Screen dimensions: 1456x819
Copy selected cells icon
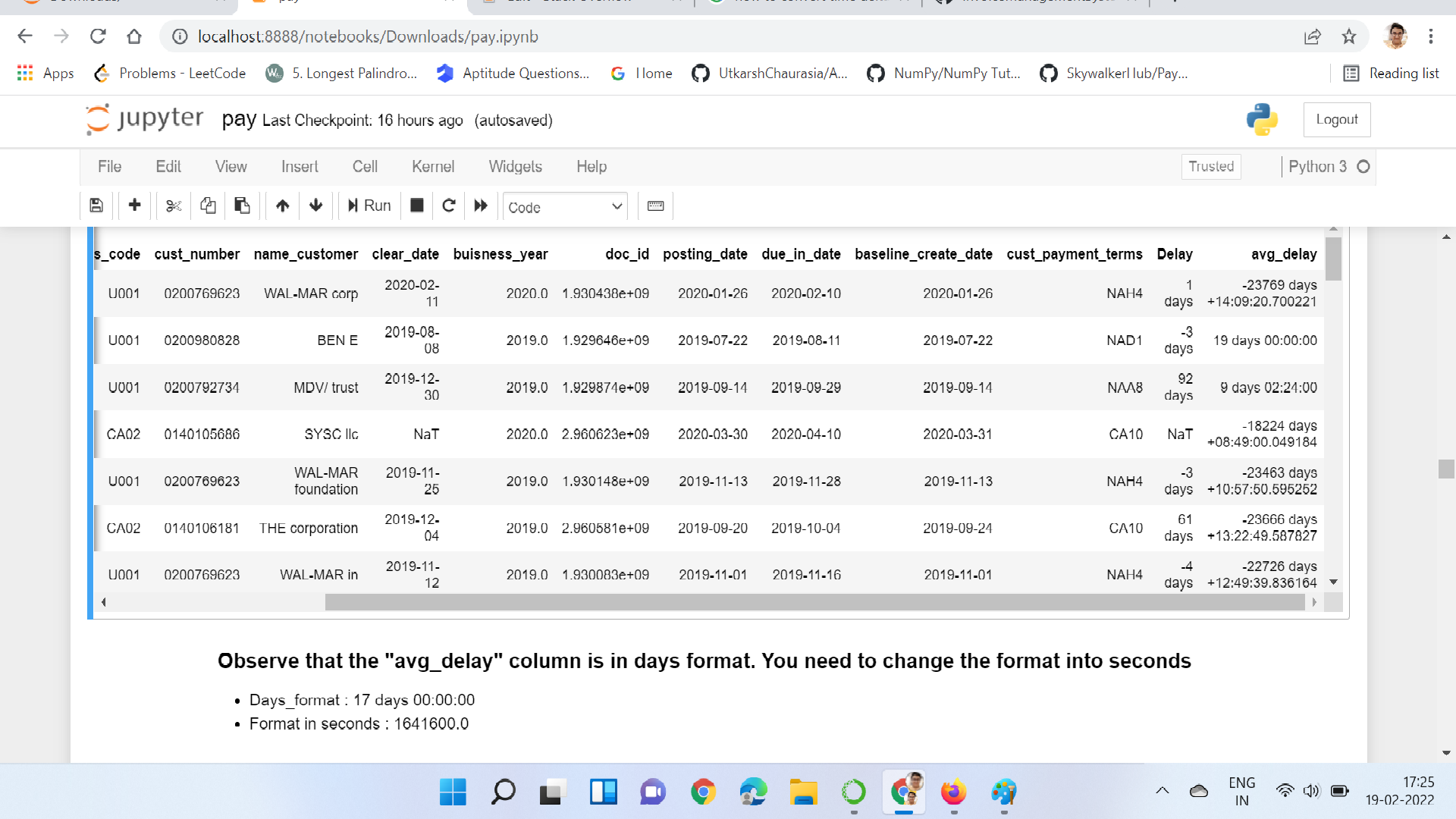(x=208, y=206)
